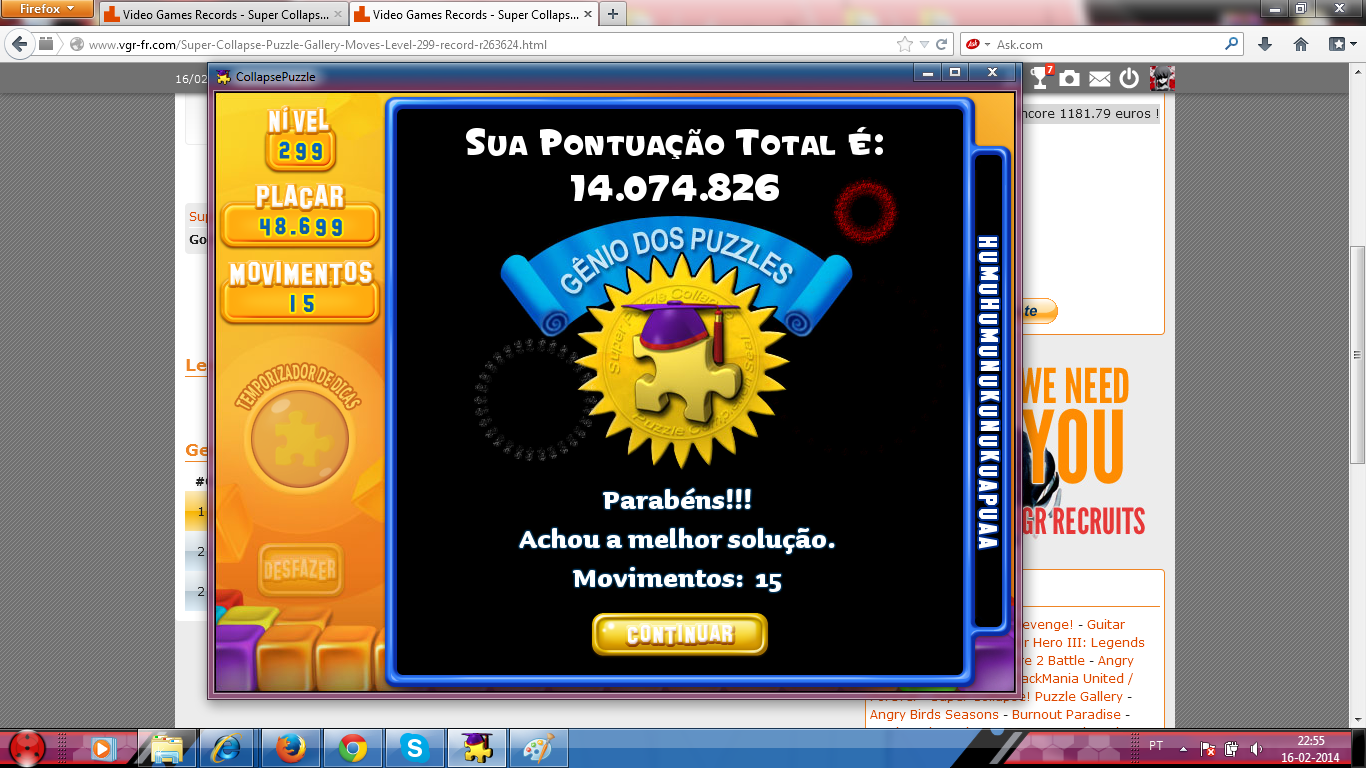This screenshot has width=1366, height=768.
Task: Open a new browser tab
Action: pos(612,14)
